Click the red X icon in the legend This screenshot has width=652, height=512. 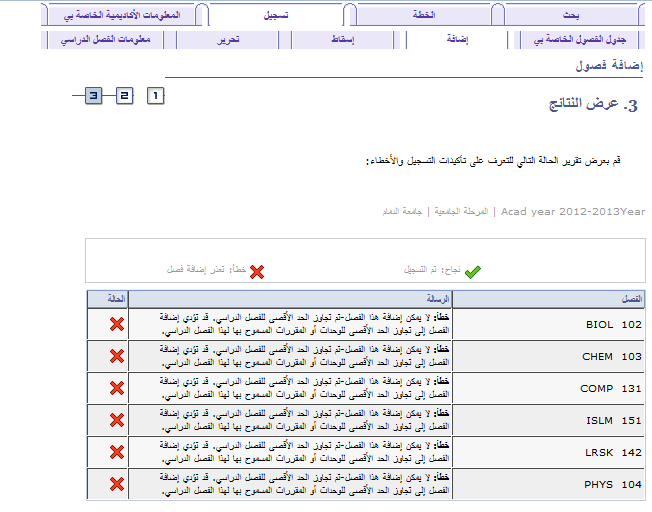pos(257,271)
